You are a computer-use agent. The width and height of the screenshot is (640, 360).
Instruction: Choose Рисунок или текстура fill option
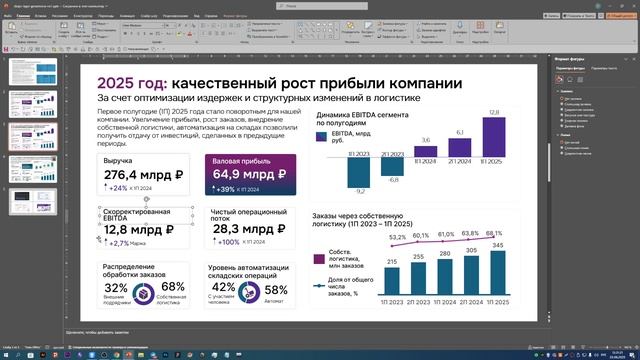579,115
